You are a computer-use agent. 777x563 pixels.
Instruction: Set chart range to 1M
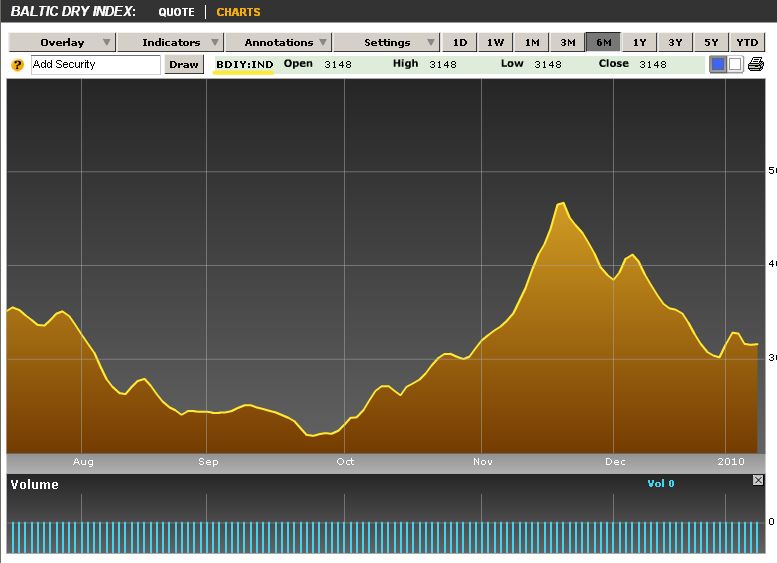click(x=532, y=42)
